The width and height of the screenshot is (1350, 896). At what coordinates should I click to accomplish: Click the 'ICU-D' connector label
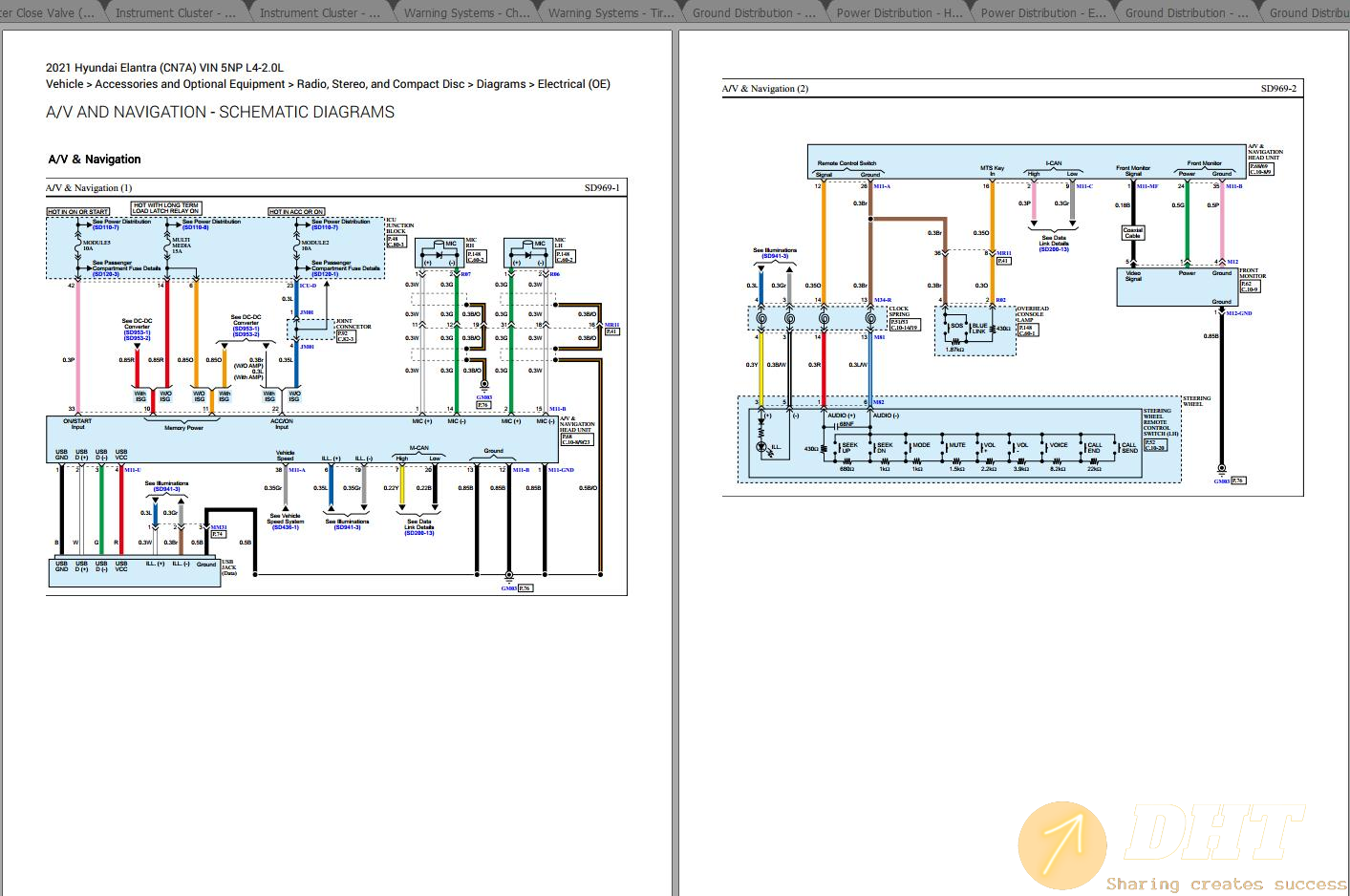[x=308, y=286]
